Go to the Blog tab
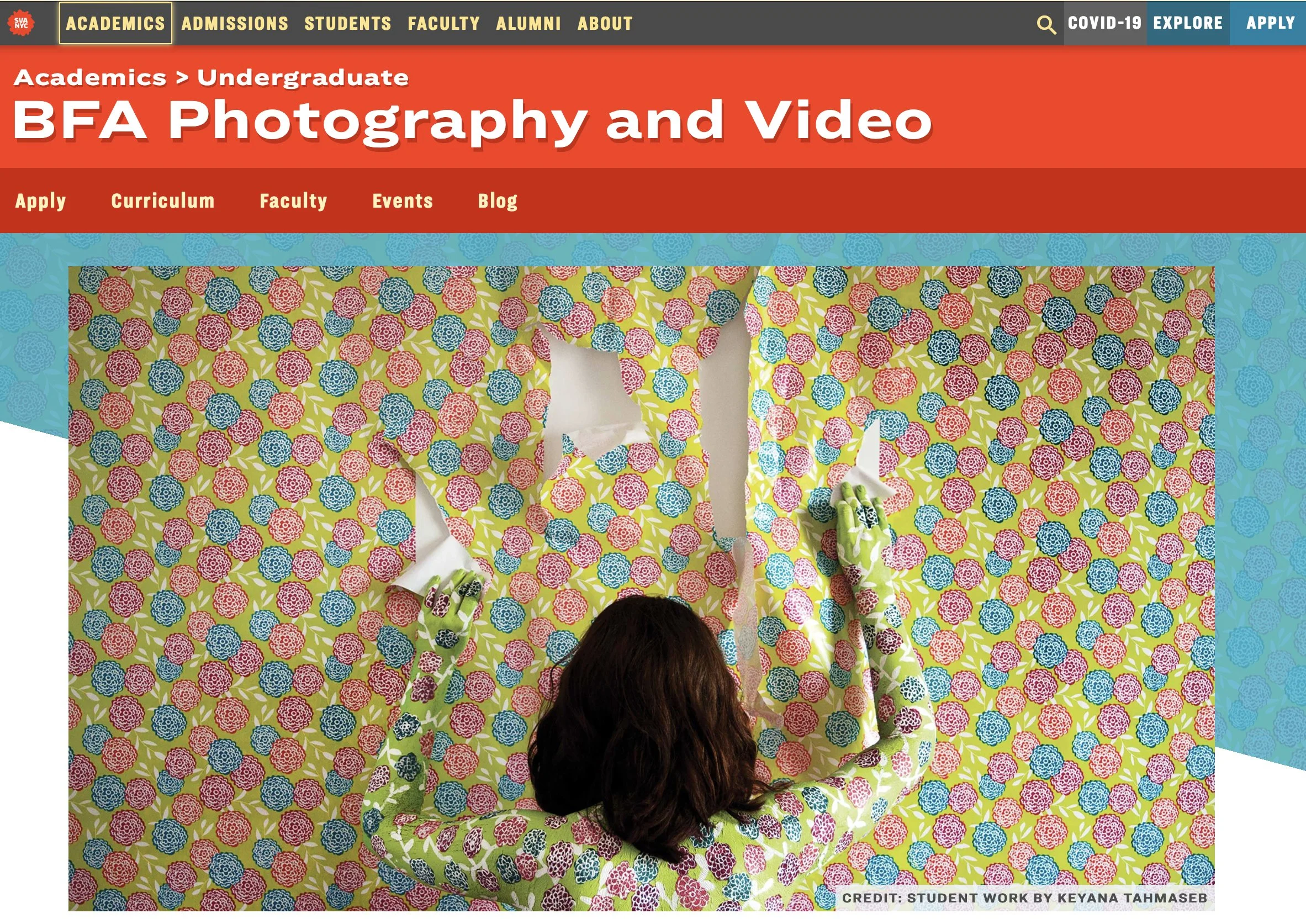Screen dimensions: 1306x924 [497, 201]
